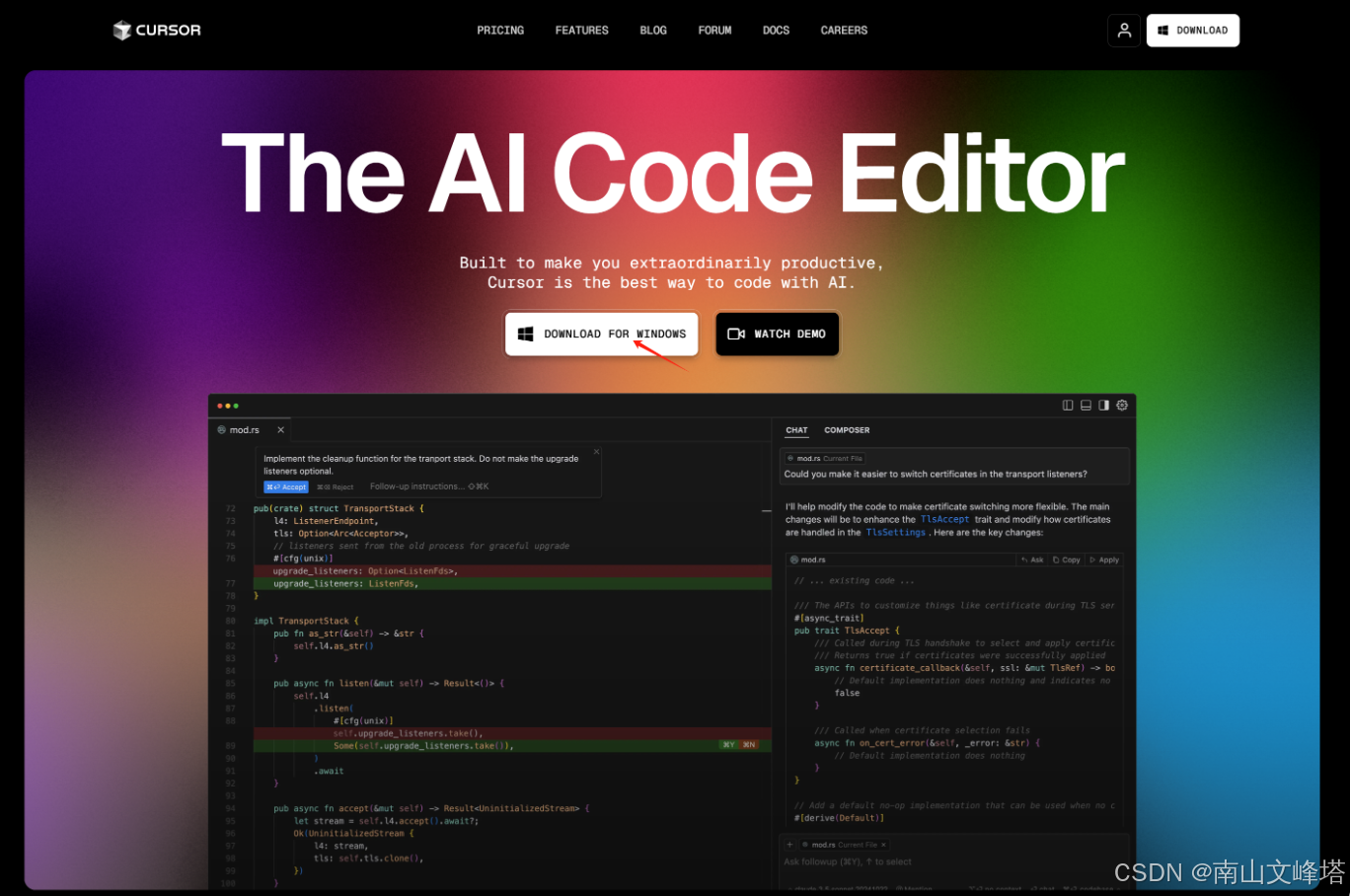This screenshot has height=896, width=1350.
Task: Click the Windows logo on Download for Windows
Action: coord(526,334)
